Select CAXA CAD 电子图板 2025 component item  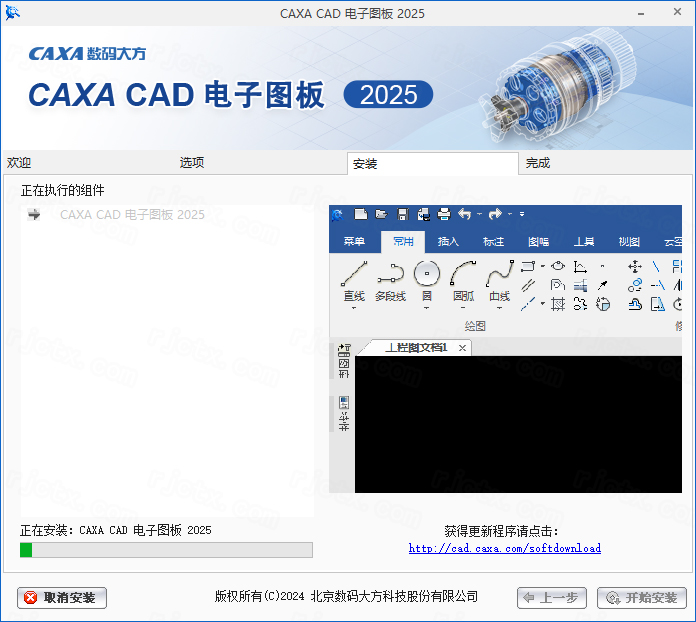click(132, 214)
